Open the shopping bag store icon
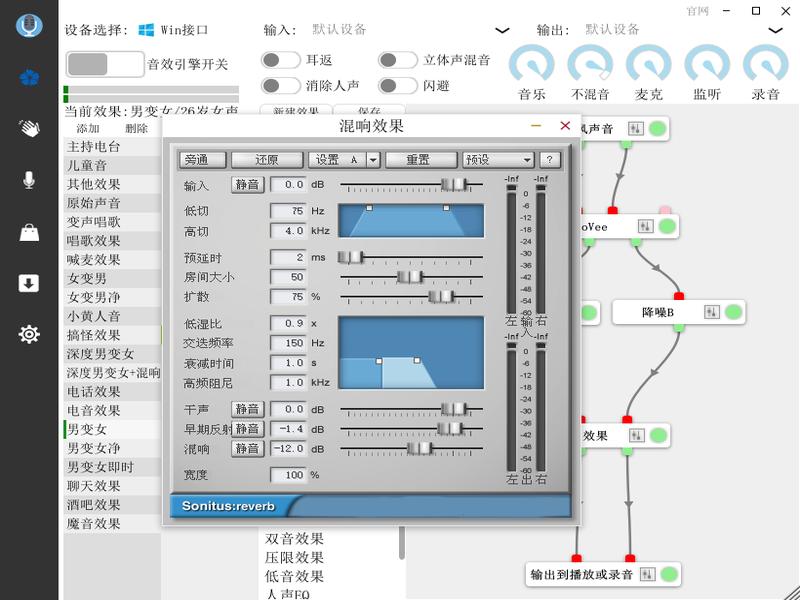Screen dimensions: 800x600 tap(29, 232)
